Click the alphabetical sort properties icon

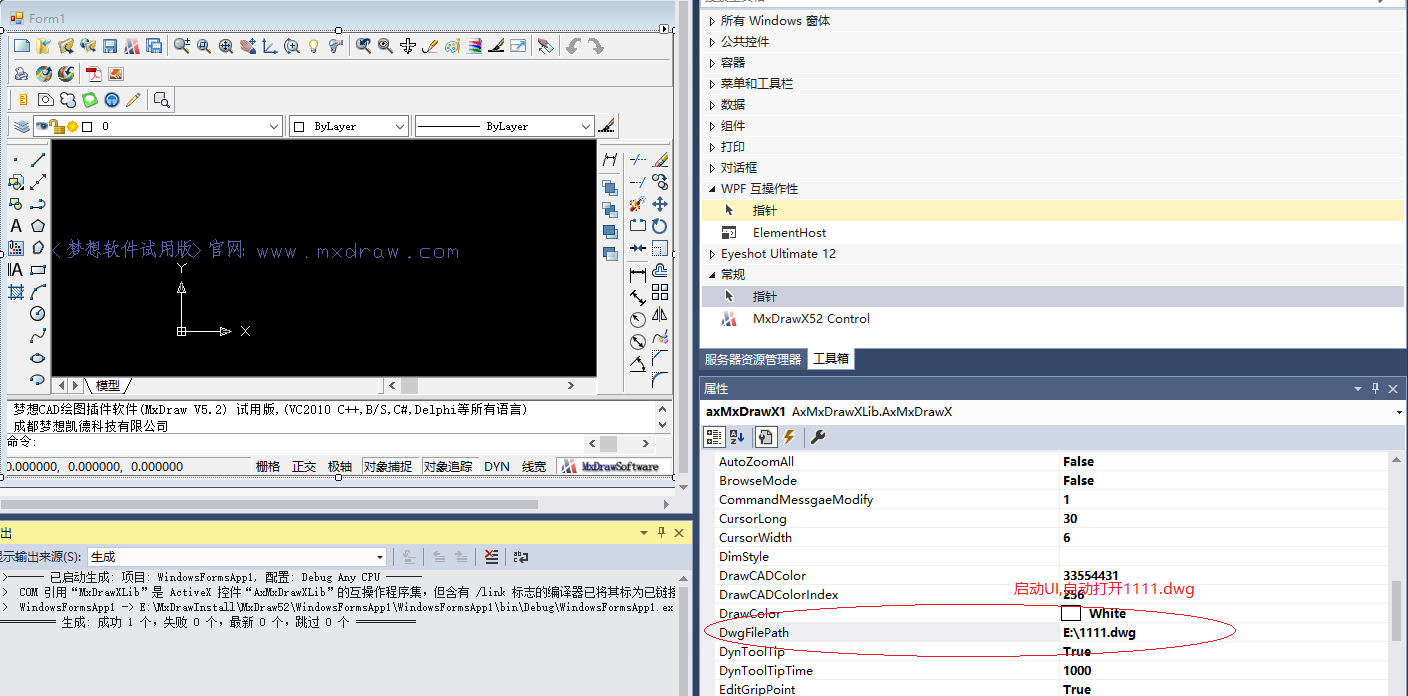(738, 437)
